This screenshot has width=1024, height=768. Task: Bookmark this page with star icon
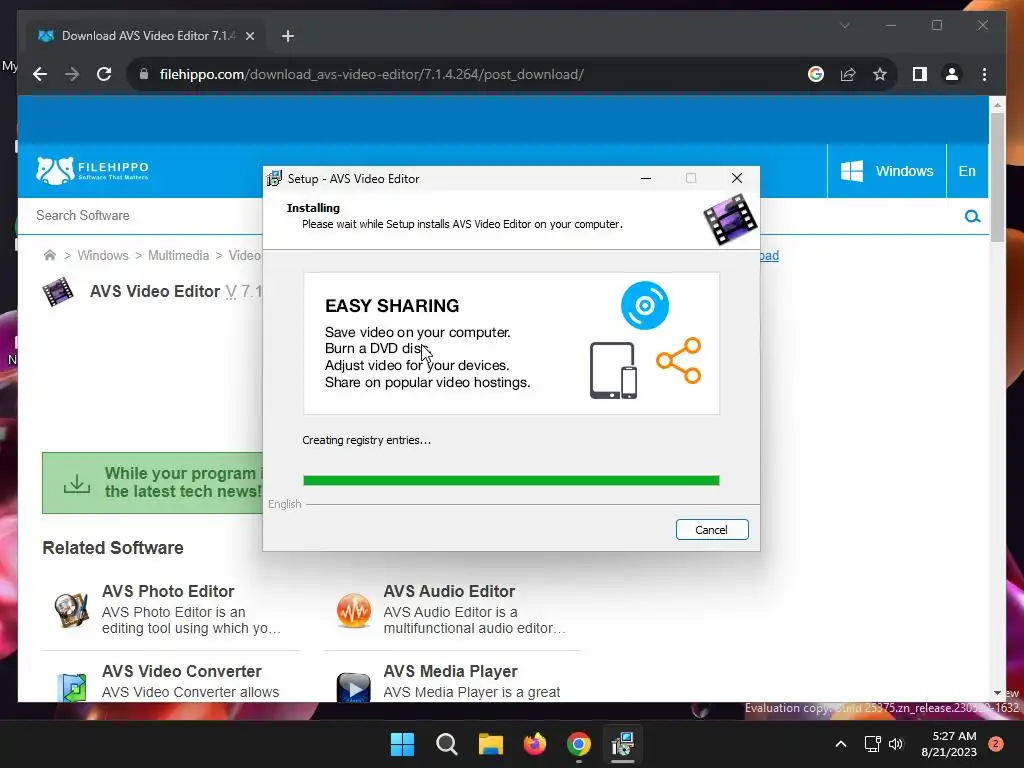880,74
